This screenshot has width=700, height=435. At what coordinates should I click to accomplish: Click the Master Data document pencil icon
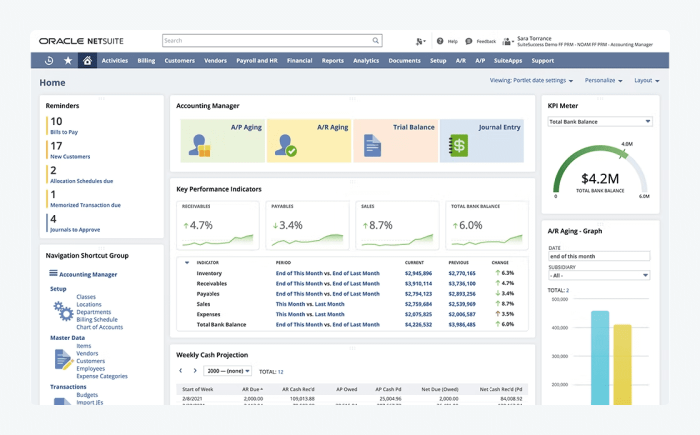point(63,360)
